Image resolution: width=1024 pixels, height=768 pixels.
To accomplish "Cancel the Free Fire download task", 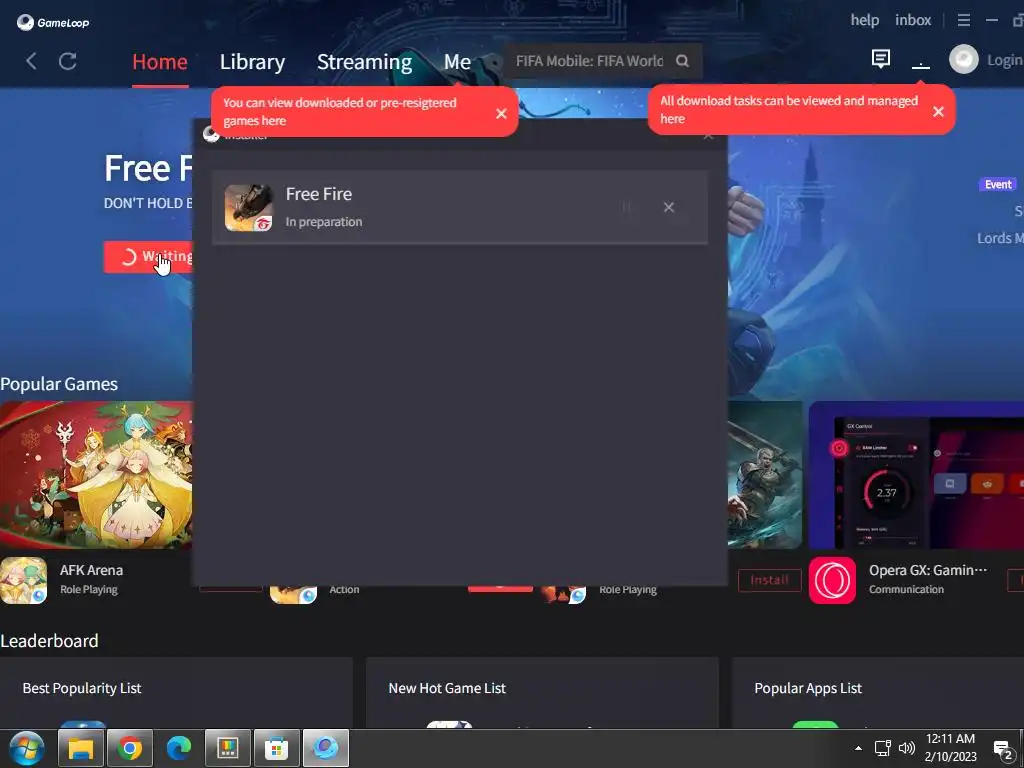I will point(669,207).
